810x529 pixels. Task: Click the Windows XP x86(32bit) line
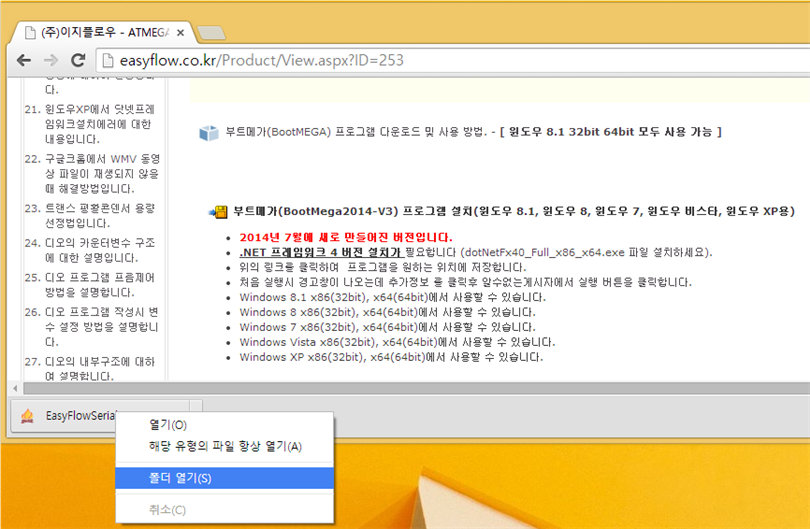(x=391, y=357)
